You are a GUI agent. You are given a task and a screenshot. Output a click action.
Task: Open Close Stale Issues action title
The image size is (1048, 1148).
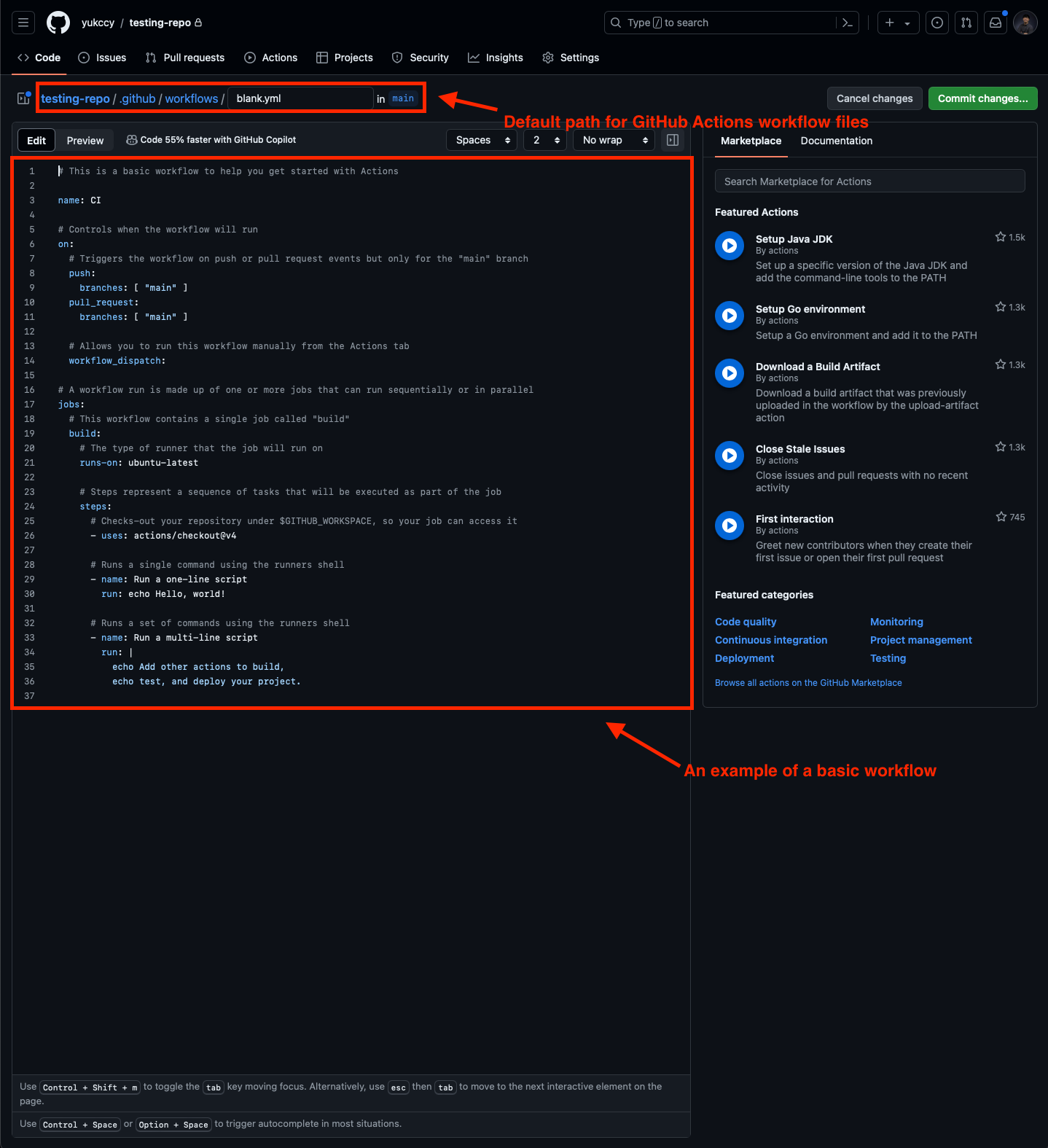[800, 449]
